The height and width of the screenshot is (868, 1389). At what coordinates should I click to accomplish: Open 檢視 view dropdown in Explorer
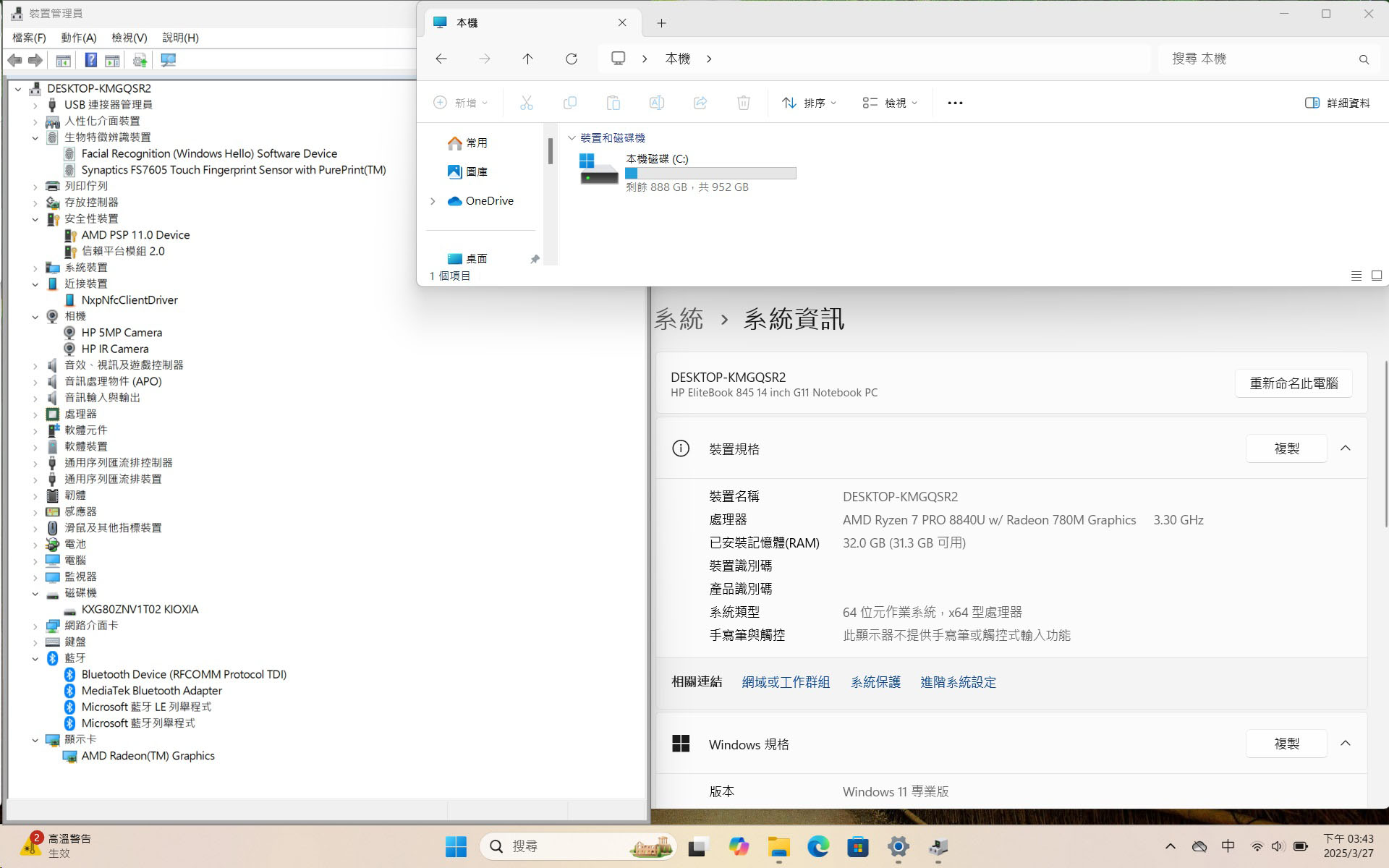(890, 103)
